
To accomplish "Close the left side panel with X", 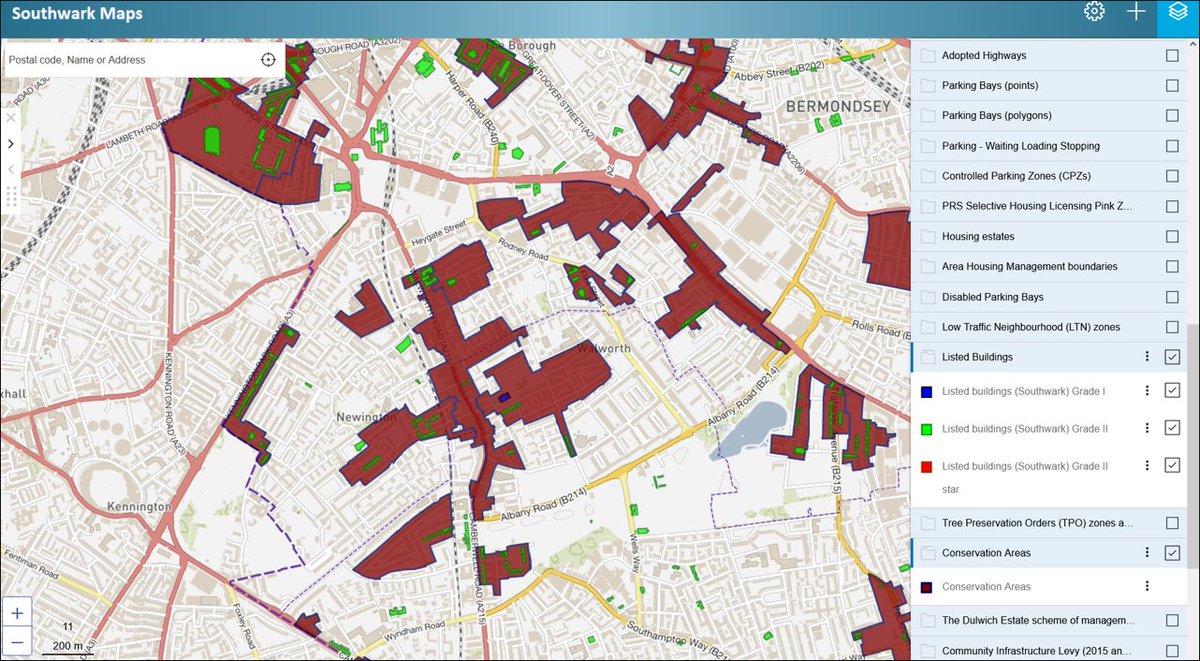I will tap(10, 118).
